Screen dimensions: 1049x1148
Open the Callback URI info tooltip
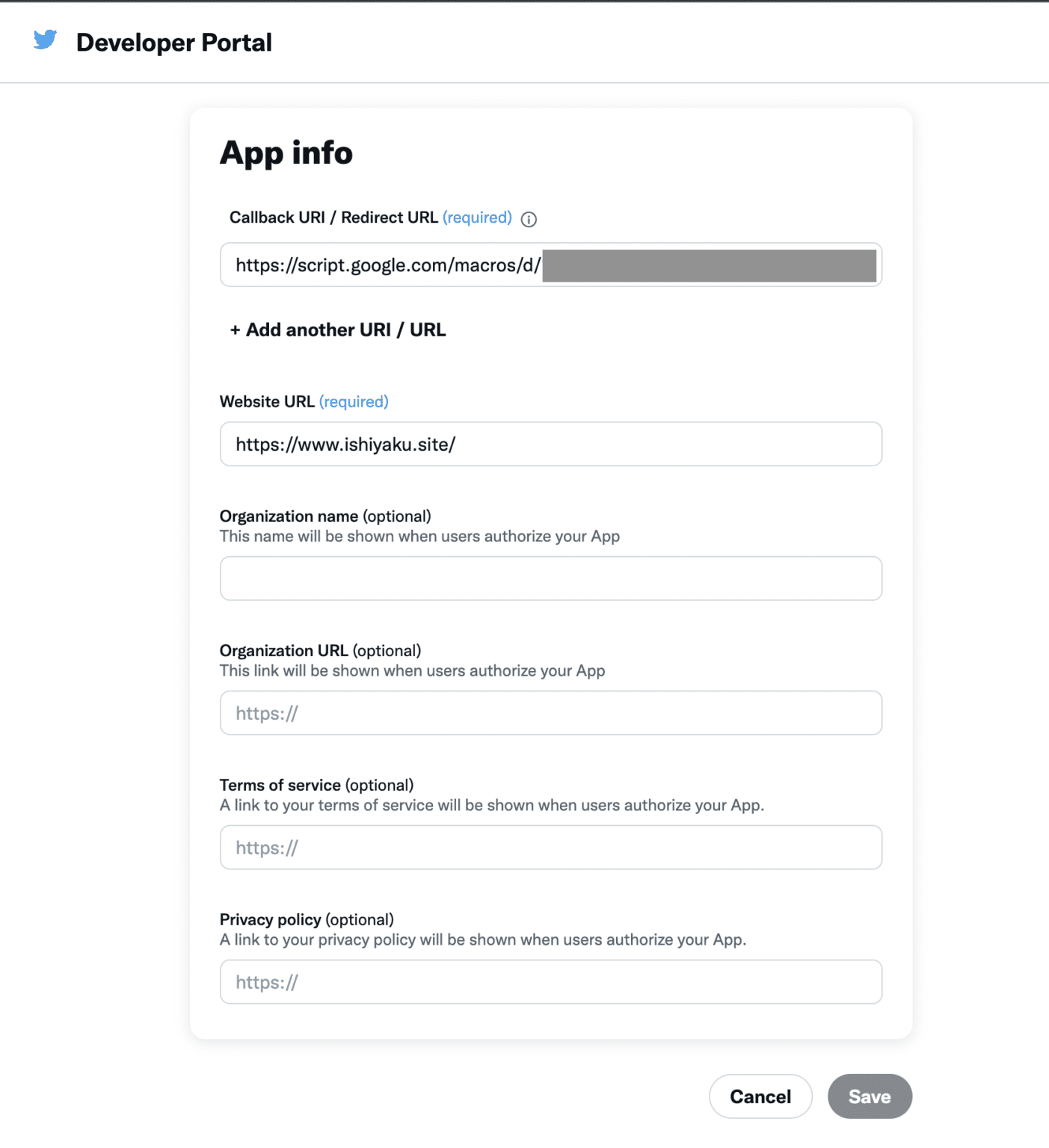point(529,219)
